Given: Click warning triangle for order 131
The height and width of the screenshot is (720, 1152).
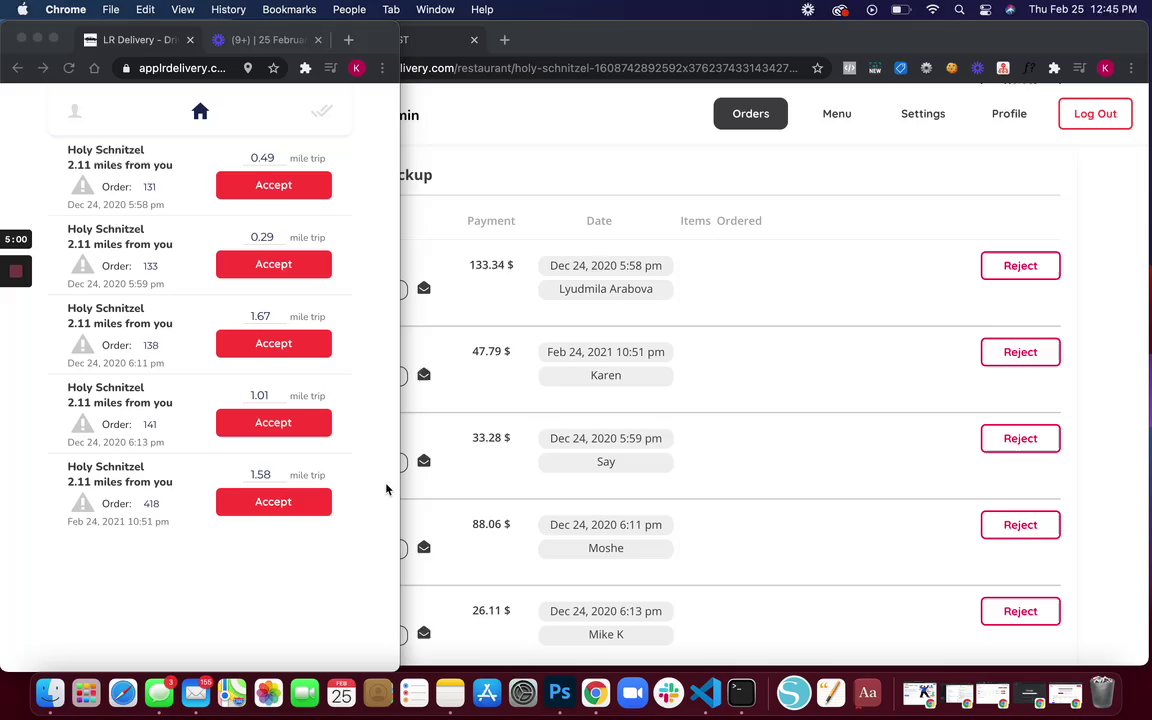Looking at the screenshot, I should [x=82, y=185].
